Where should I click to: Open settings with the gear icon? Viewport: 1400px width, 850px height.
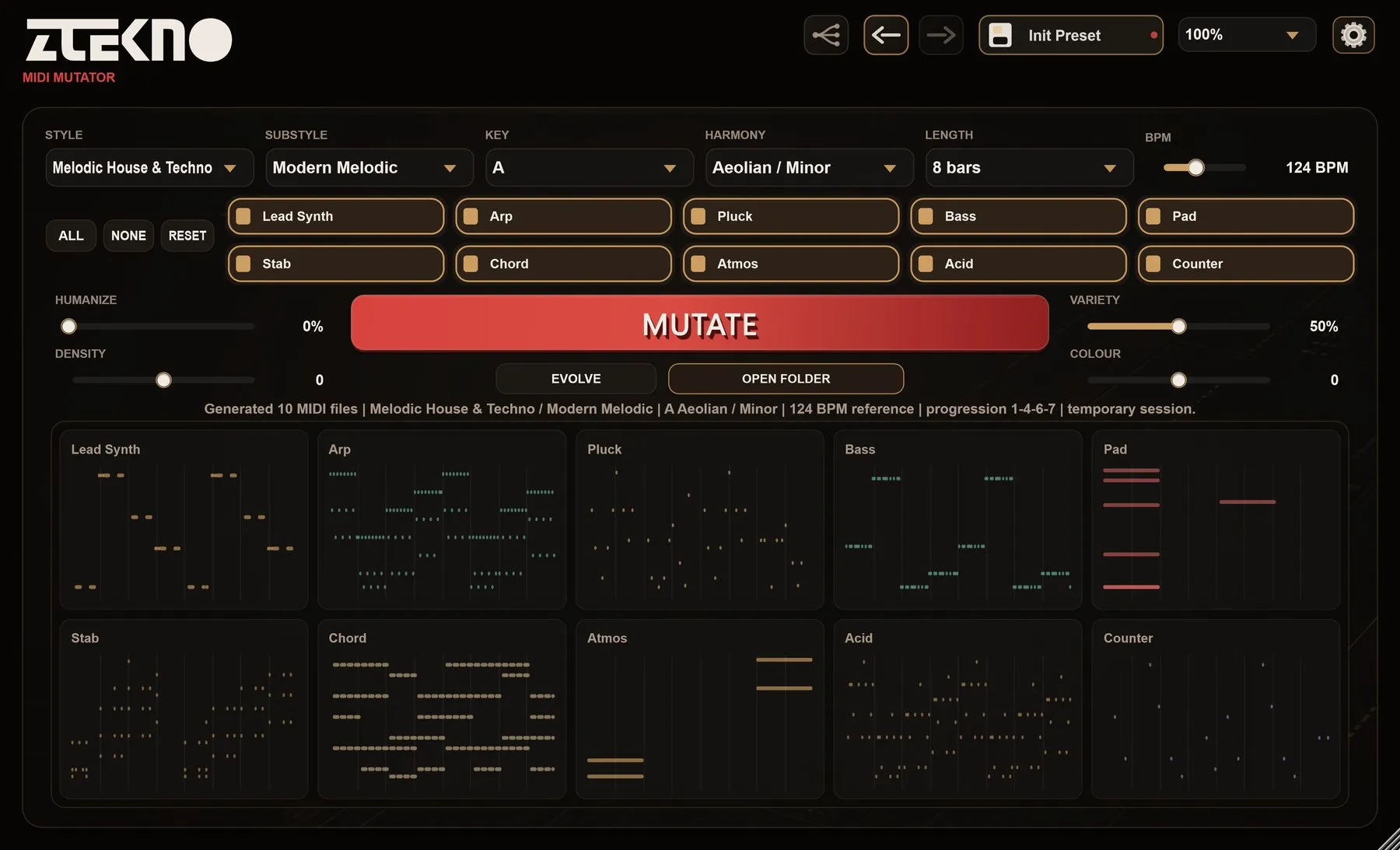(x=1353, y=35)
